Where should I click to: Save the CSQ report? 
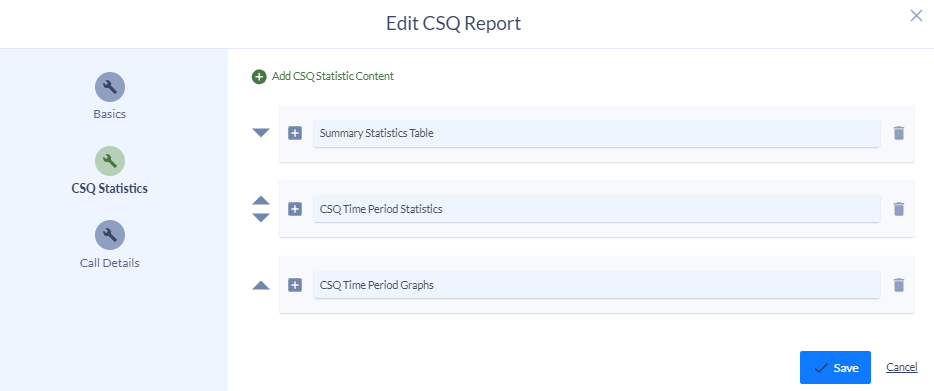(x=835, y=367)
